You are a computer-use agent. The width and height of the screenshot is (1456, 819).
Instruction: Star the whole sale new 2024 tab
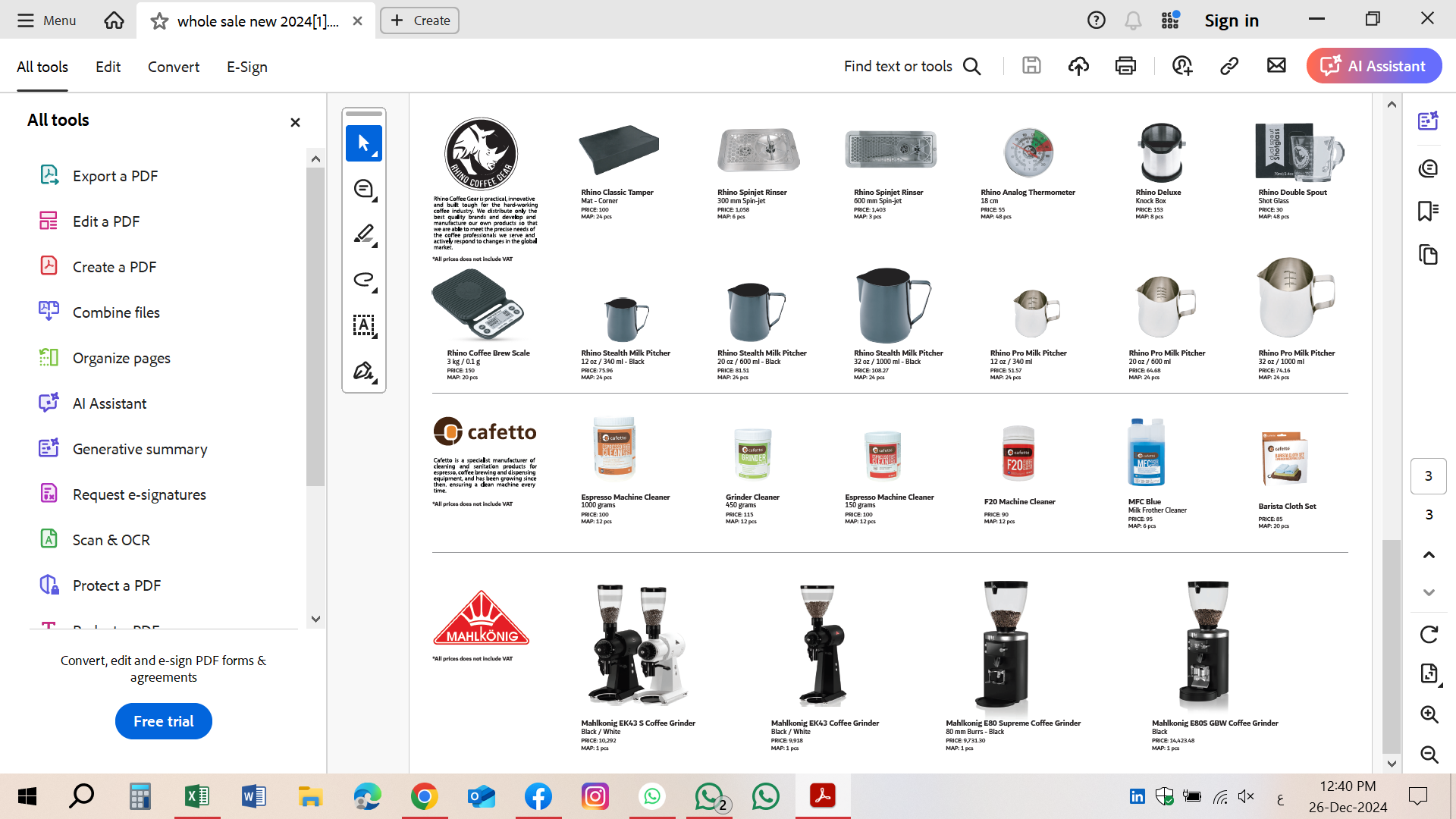click(x=159, y=21)
